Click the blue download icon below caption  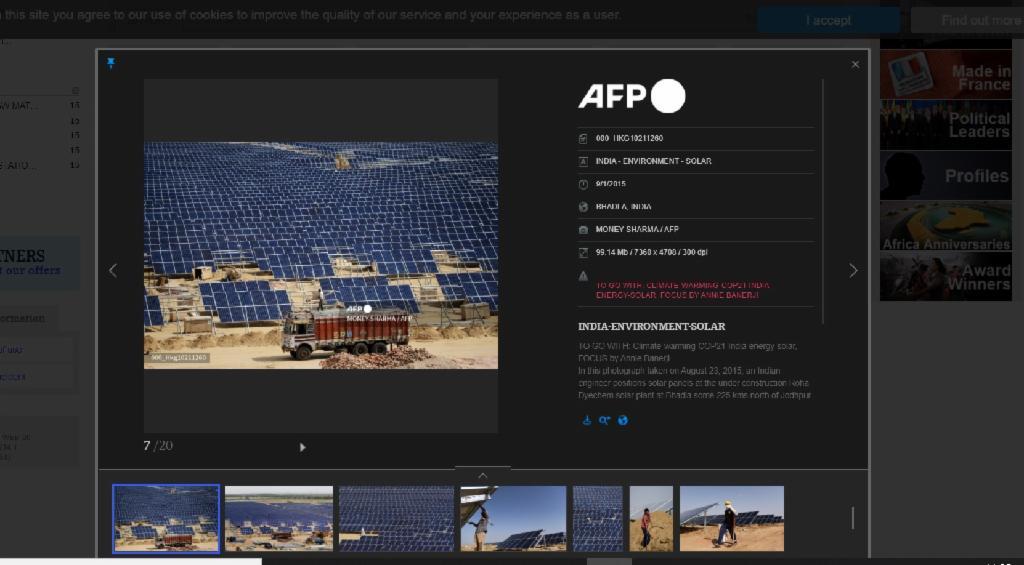587,420
